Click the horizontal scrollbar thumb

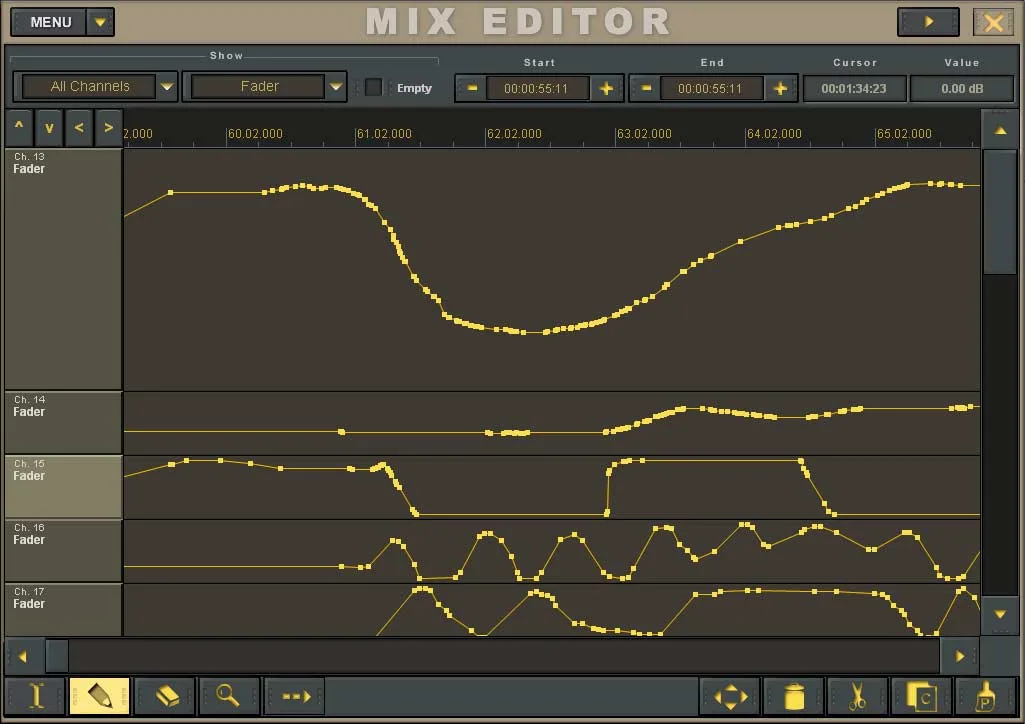pos(57,657)
